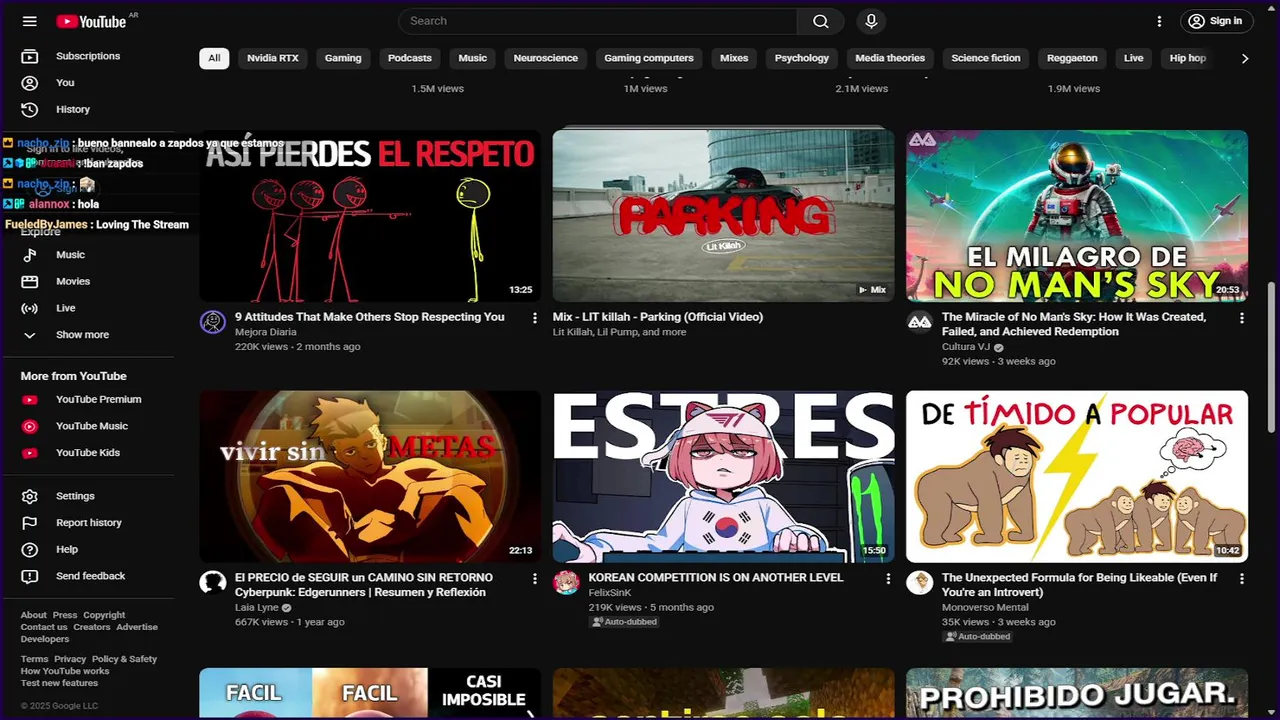Click the page vertical scrollbar

pos(1272,356)
